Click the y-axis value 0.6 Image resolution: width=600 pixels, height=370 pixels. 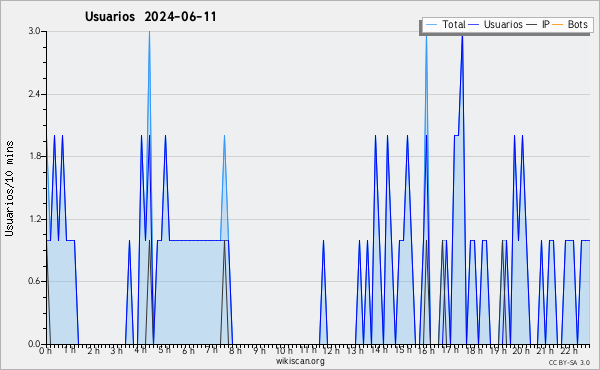34,281
